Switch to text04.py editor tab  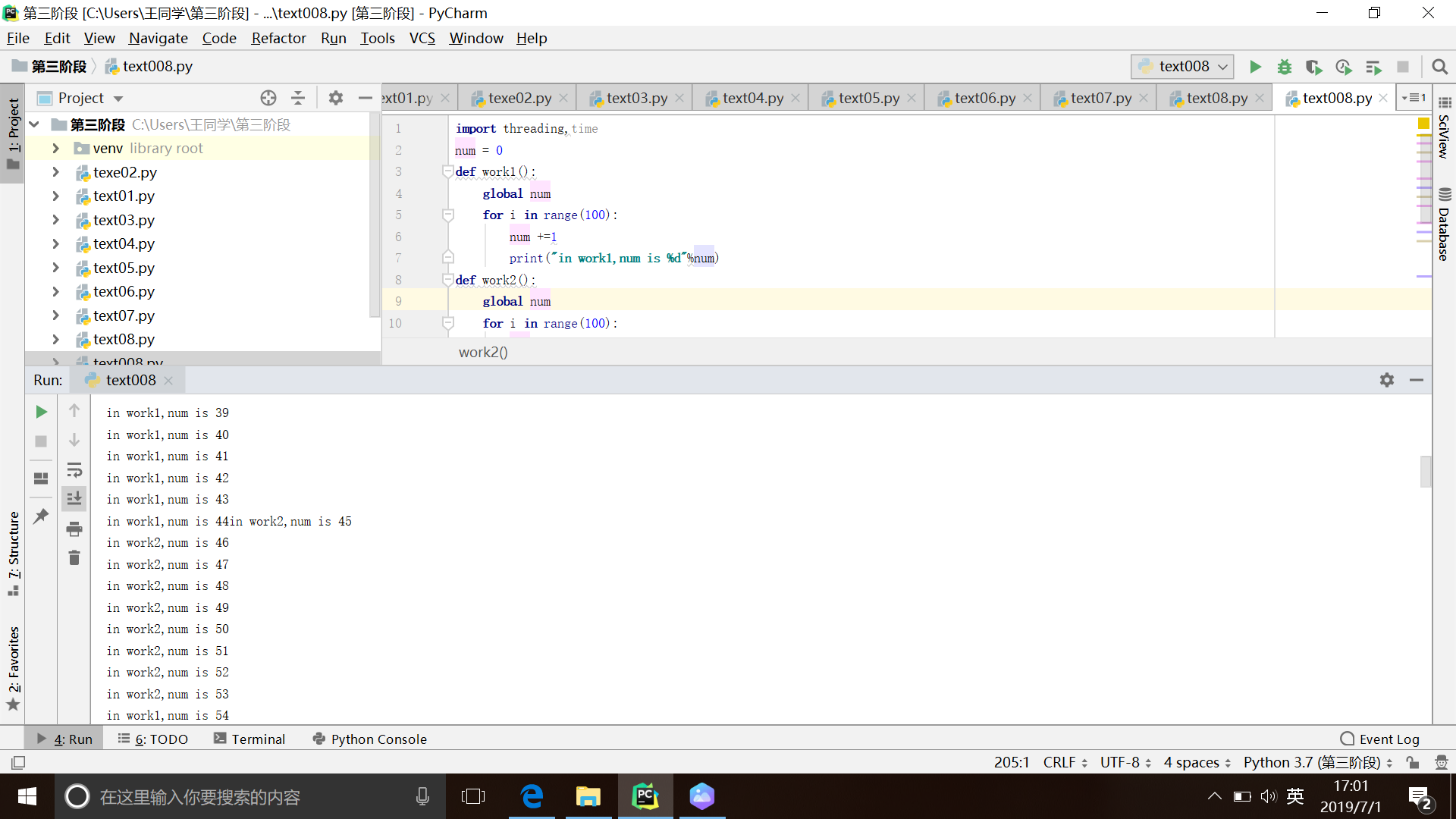[752, 98]
